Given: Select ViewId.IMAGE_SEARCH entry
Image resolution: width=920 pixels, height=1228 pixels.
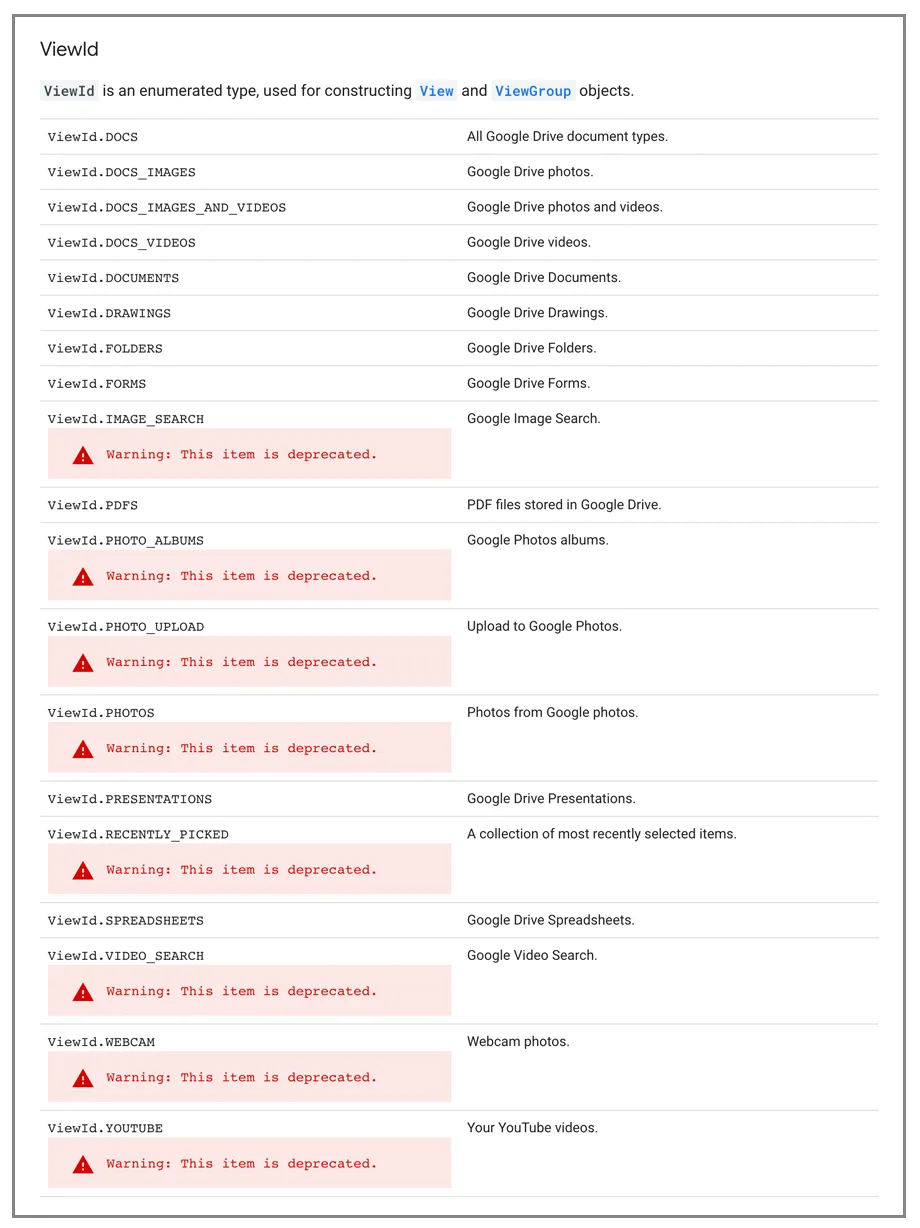Looking at the screenshot, I should 126,419.
